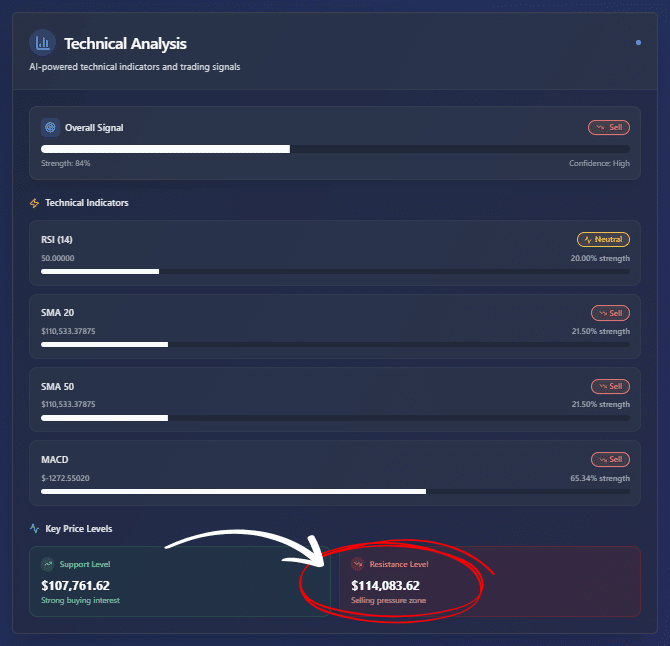
Task: Click the lightning bolt Technical Indicators icon
Action: point(35,203)
